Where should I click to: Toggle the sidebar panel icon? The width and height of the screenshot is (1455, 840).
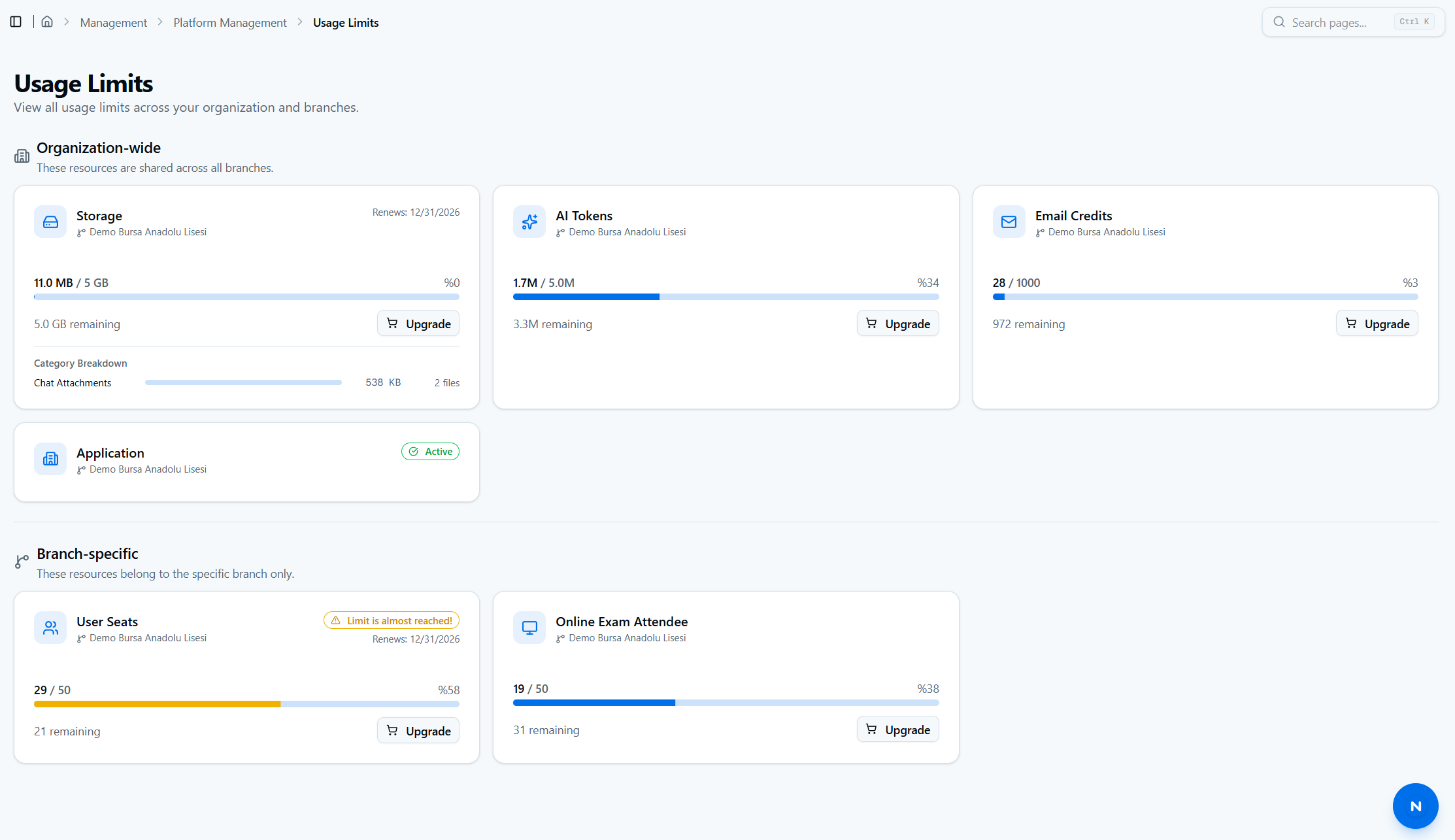click(x=16, y=22)
